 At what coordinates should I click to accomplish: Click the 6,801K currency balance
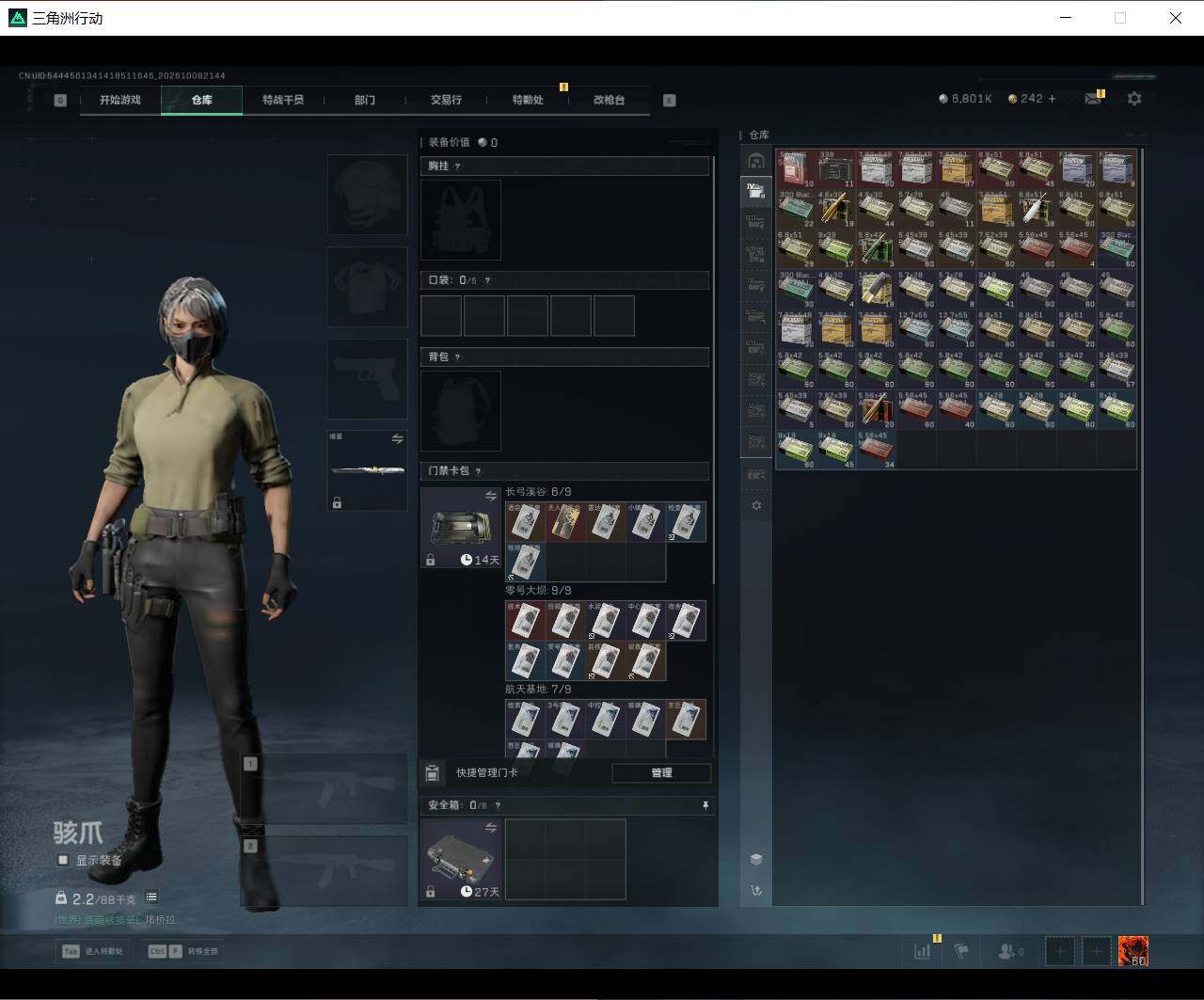pos(965,99)
